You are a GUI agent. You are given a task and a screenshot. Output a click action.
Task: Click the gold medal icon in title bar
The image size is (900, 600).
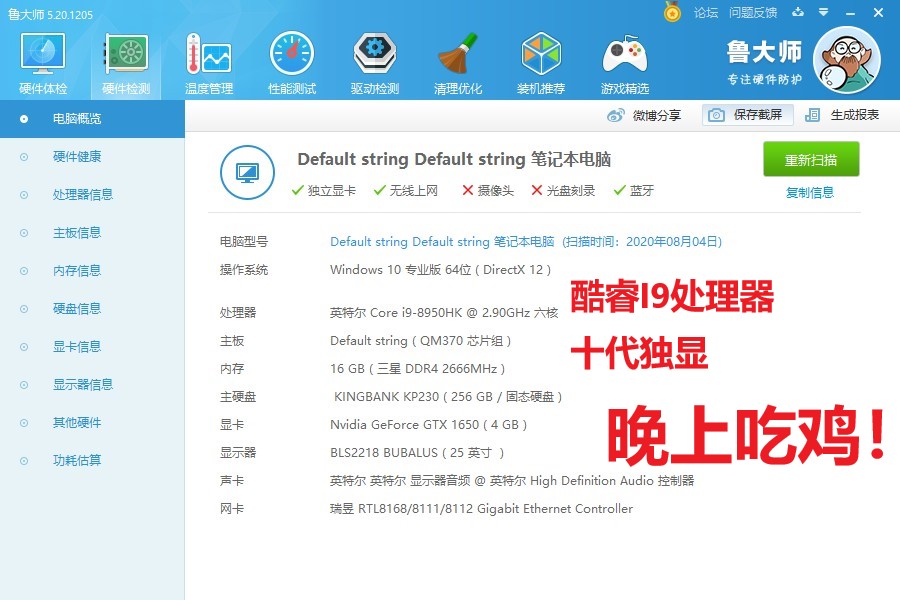[x=672, y=11]
